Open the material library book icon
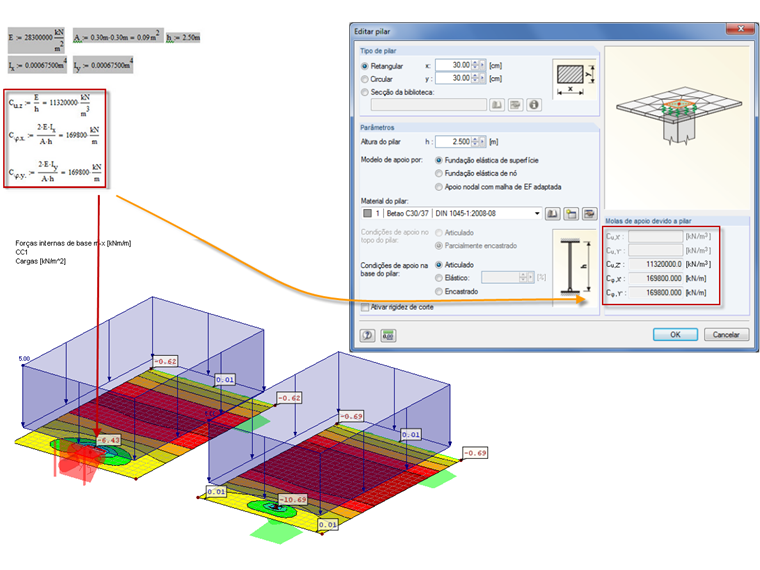Viewport: 760px width, 570px height. coord(553,214)
